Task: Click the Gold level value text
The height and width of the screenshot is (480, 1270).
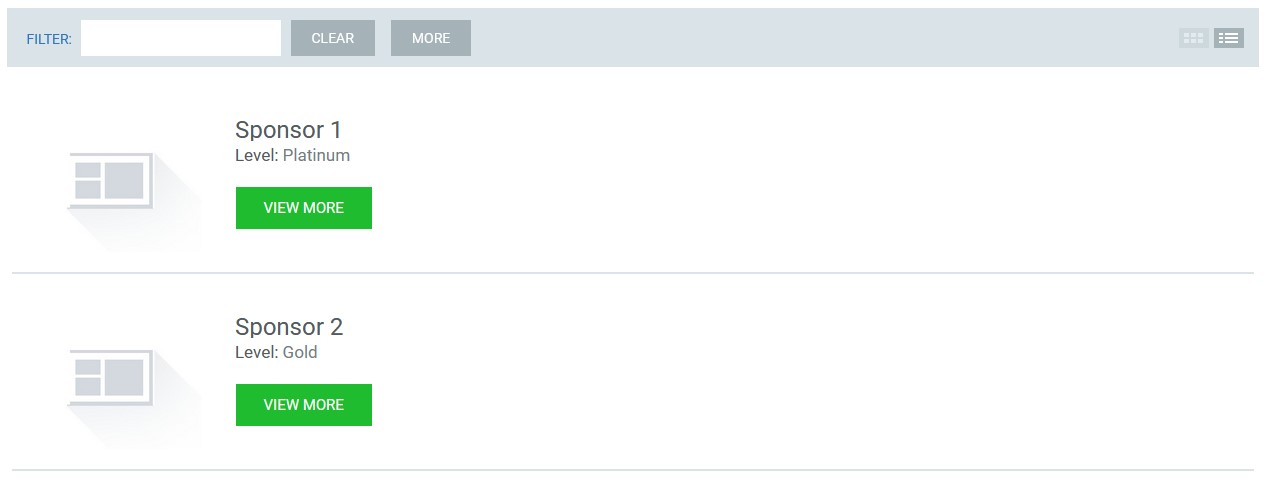Action: 300,353
